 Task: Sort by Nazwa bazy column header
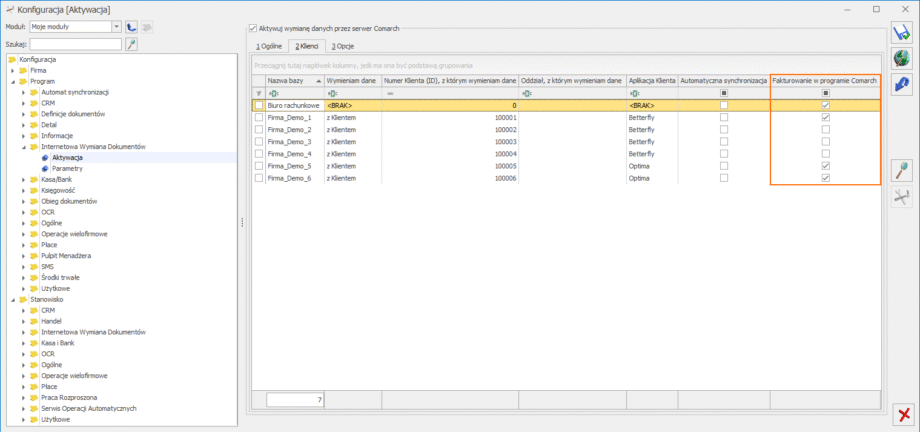tap(290, 79)
